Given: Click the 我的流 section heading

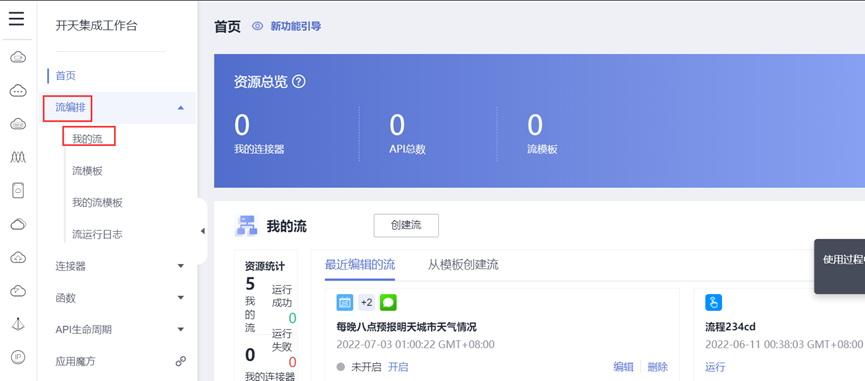Looking at the screenshot, I should pos(287,226).
